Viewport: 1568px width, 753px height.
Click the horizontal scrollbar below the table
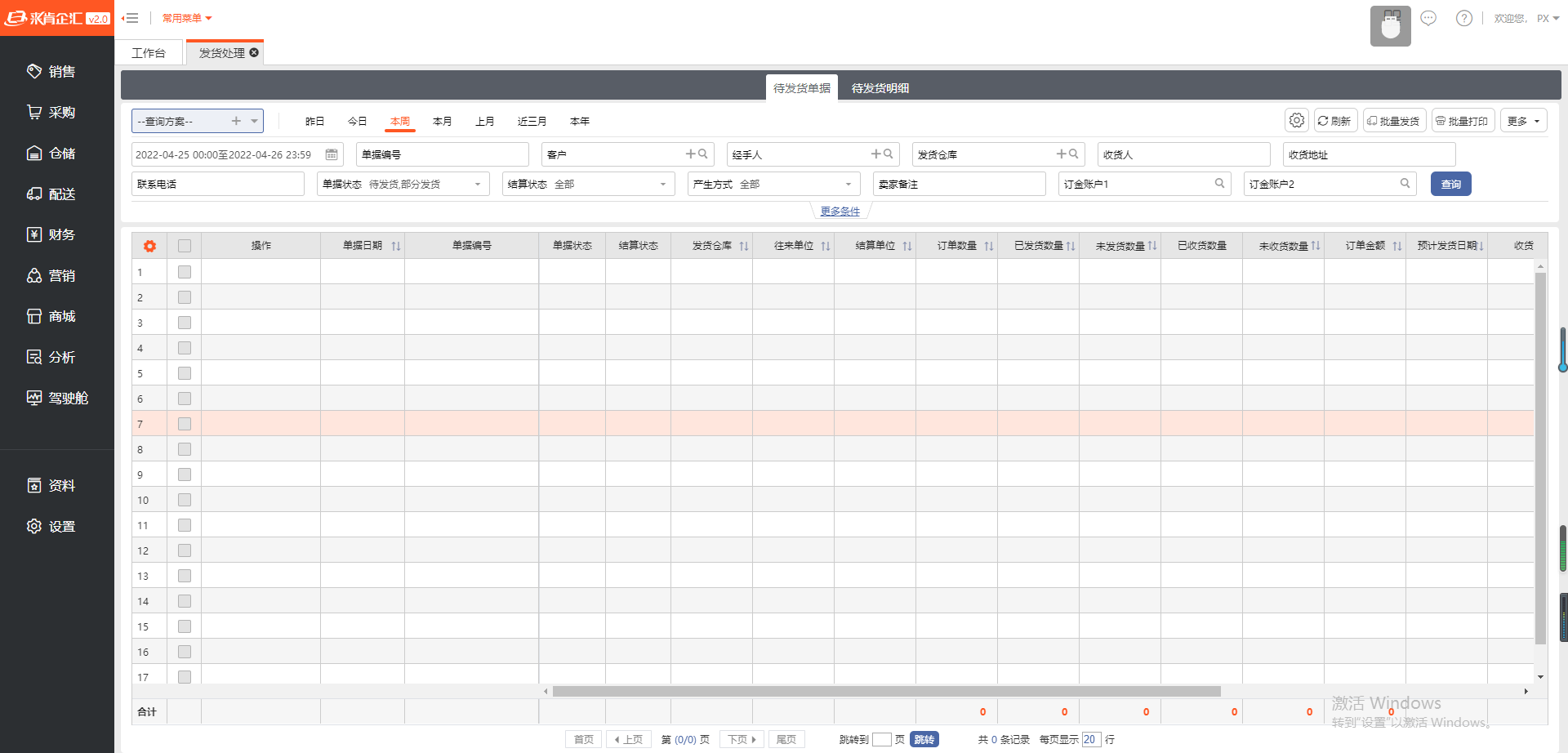886,692
